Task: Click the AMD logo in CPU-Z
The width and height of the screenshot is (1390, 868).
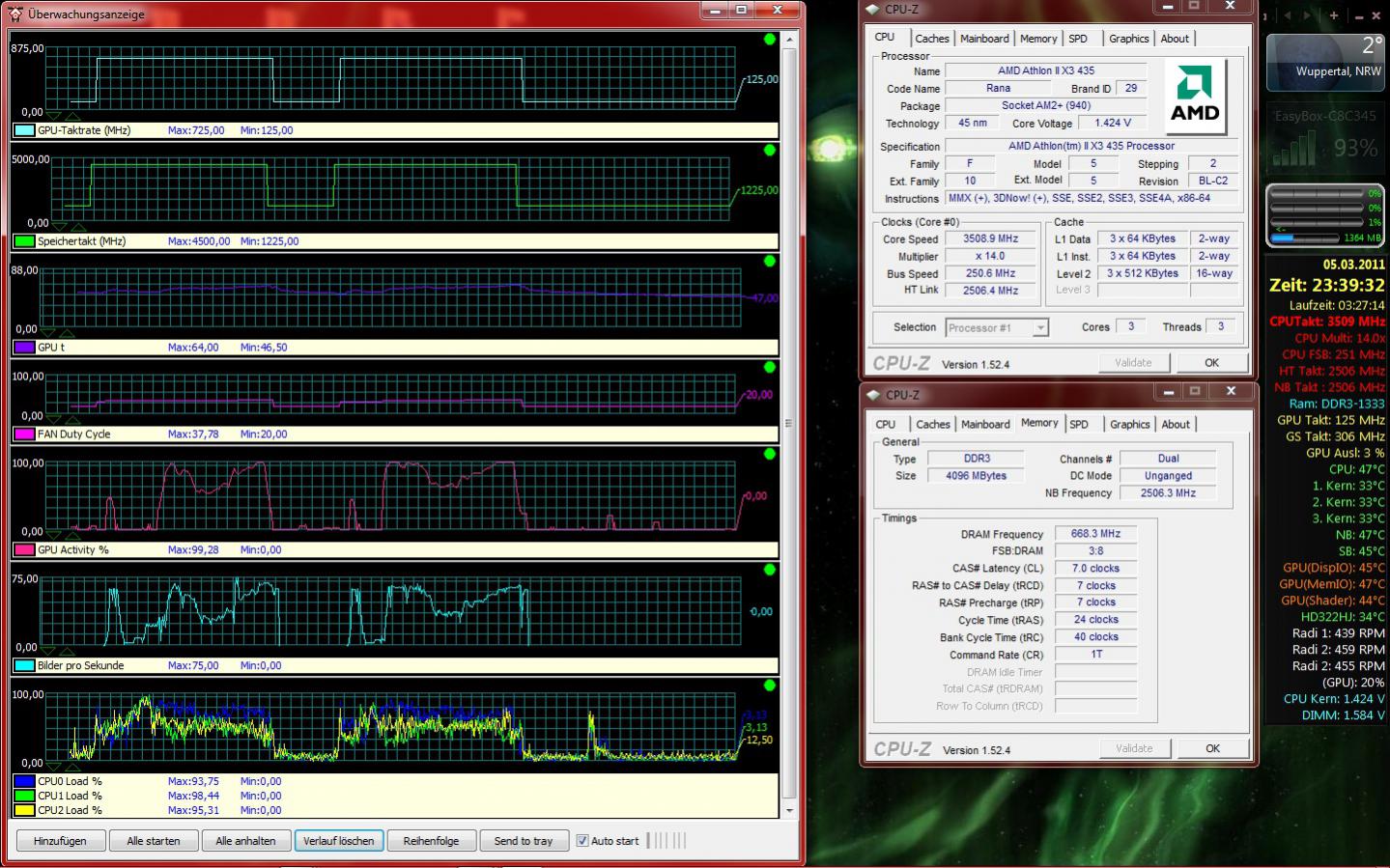Action: (1195, 96)
